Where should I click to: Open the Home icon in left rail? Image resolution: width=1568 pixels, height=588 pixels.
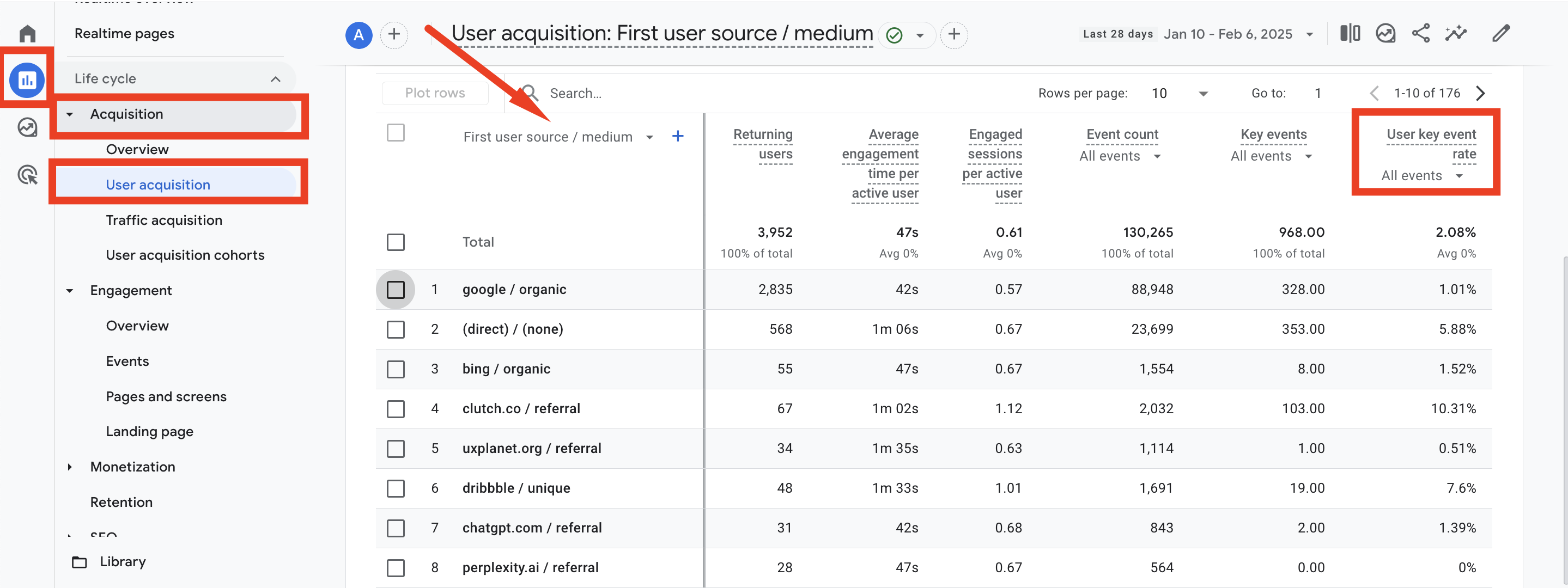coord(27,33)
